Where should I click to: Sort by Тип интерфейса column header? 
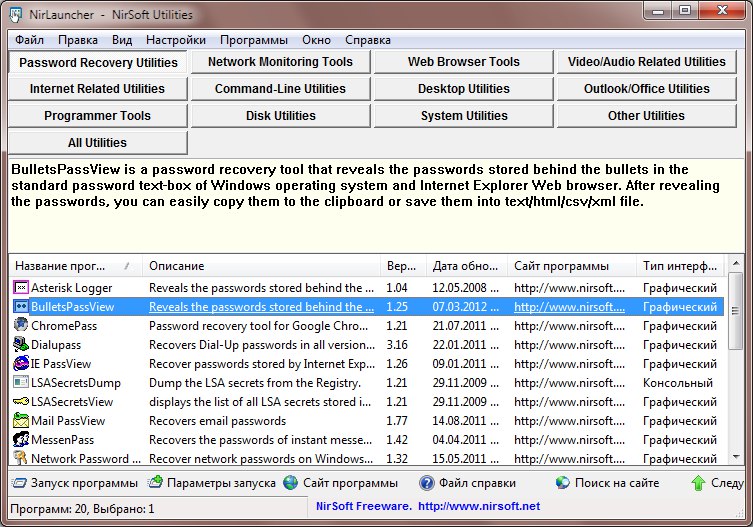click(680, 266)
